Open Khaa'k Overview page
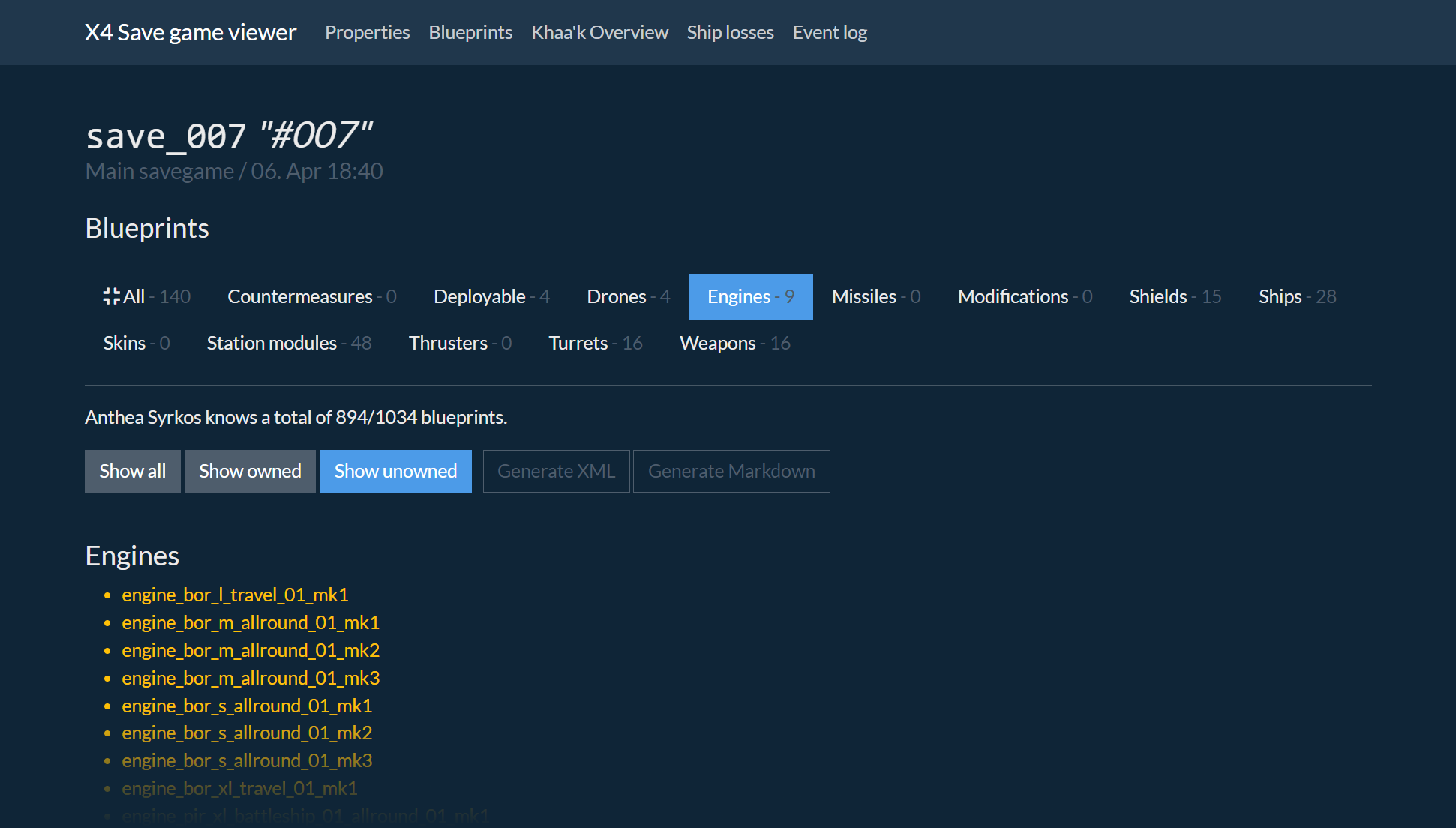Screen dimensions: 1456x828 click(599, 32)
